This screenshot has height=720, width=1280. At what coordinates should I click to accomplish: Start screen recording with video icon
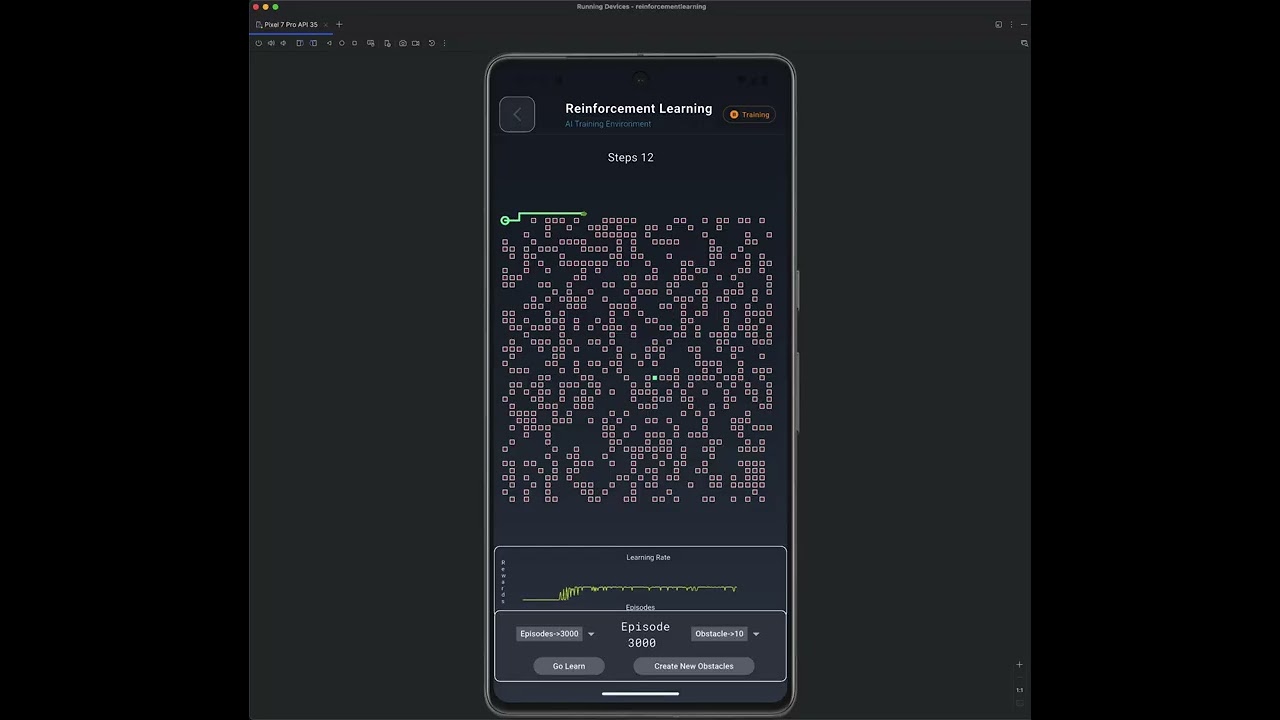(x=416, y=43)
